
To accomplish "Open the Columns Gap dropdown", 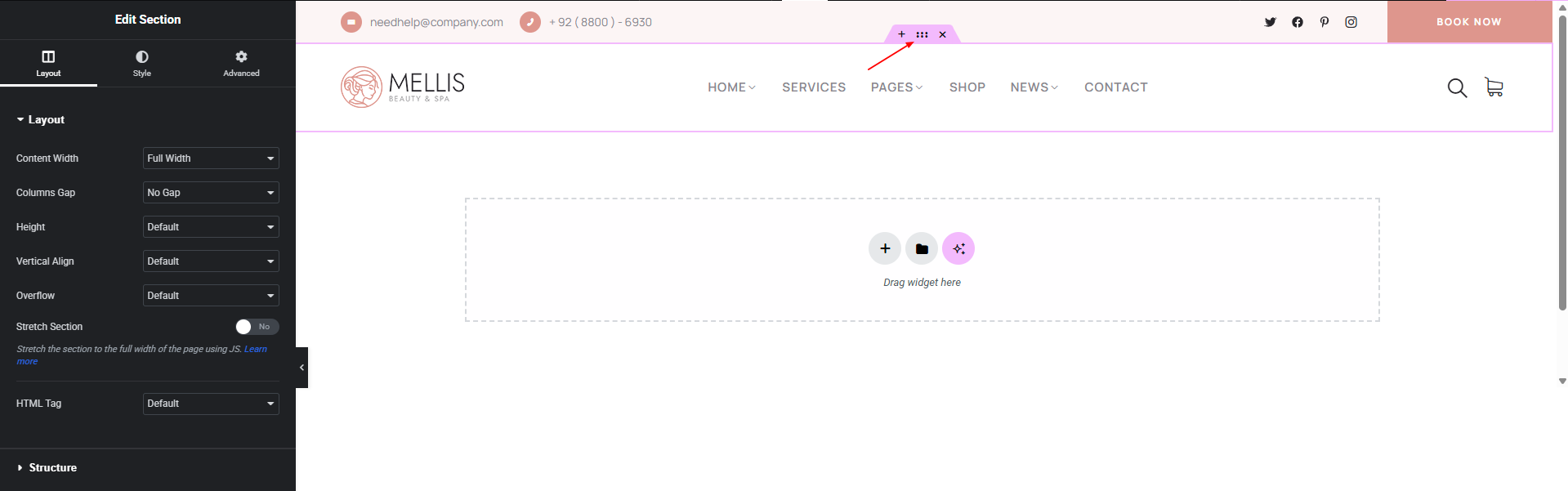I will tap(211, 193).
